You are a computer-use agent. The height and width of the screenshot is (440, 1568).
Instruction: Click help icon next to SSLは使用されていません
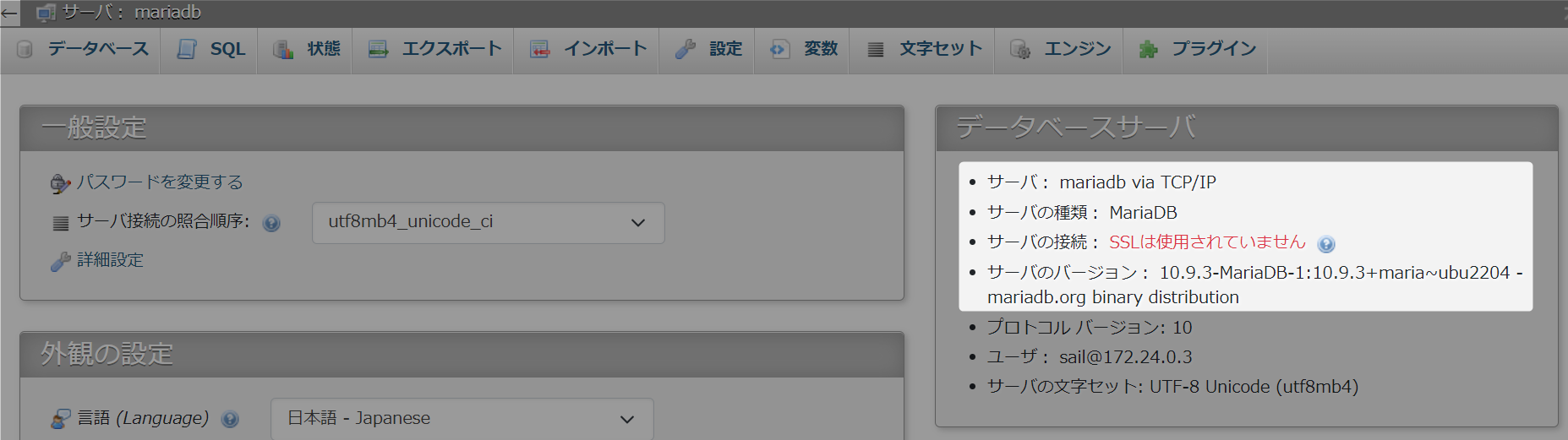pos(1326,244)
